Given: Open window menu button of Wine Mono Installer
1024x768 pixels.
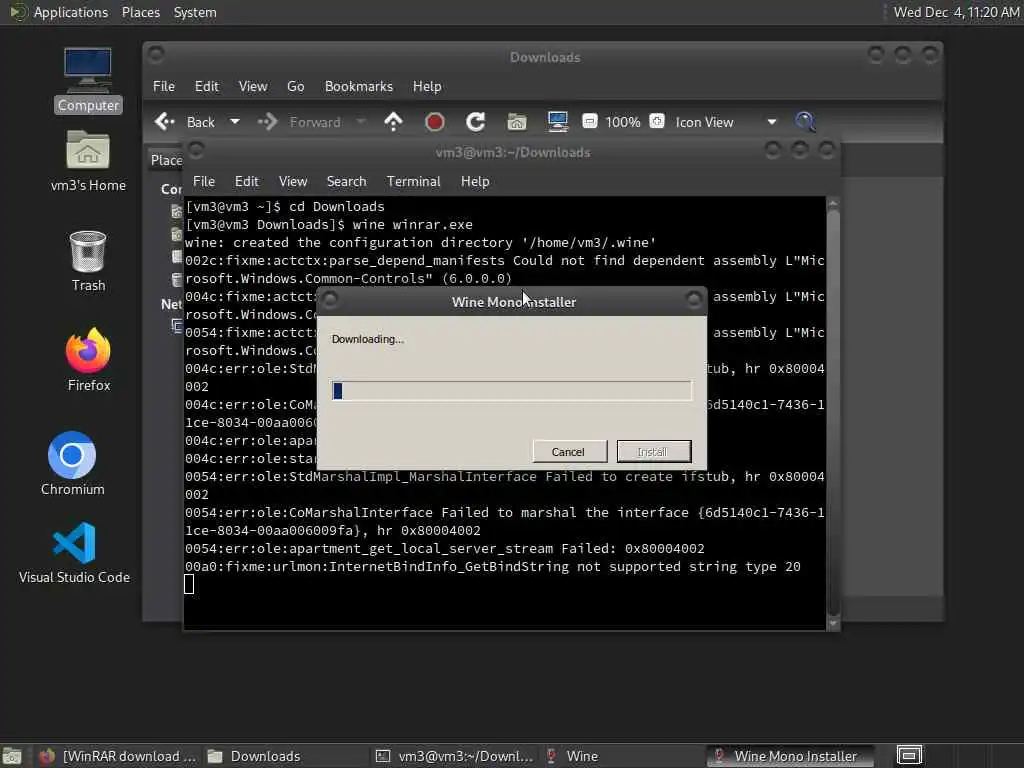Looking at the screenshot, I should tap(330, 300).
